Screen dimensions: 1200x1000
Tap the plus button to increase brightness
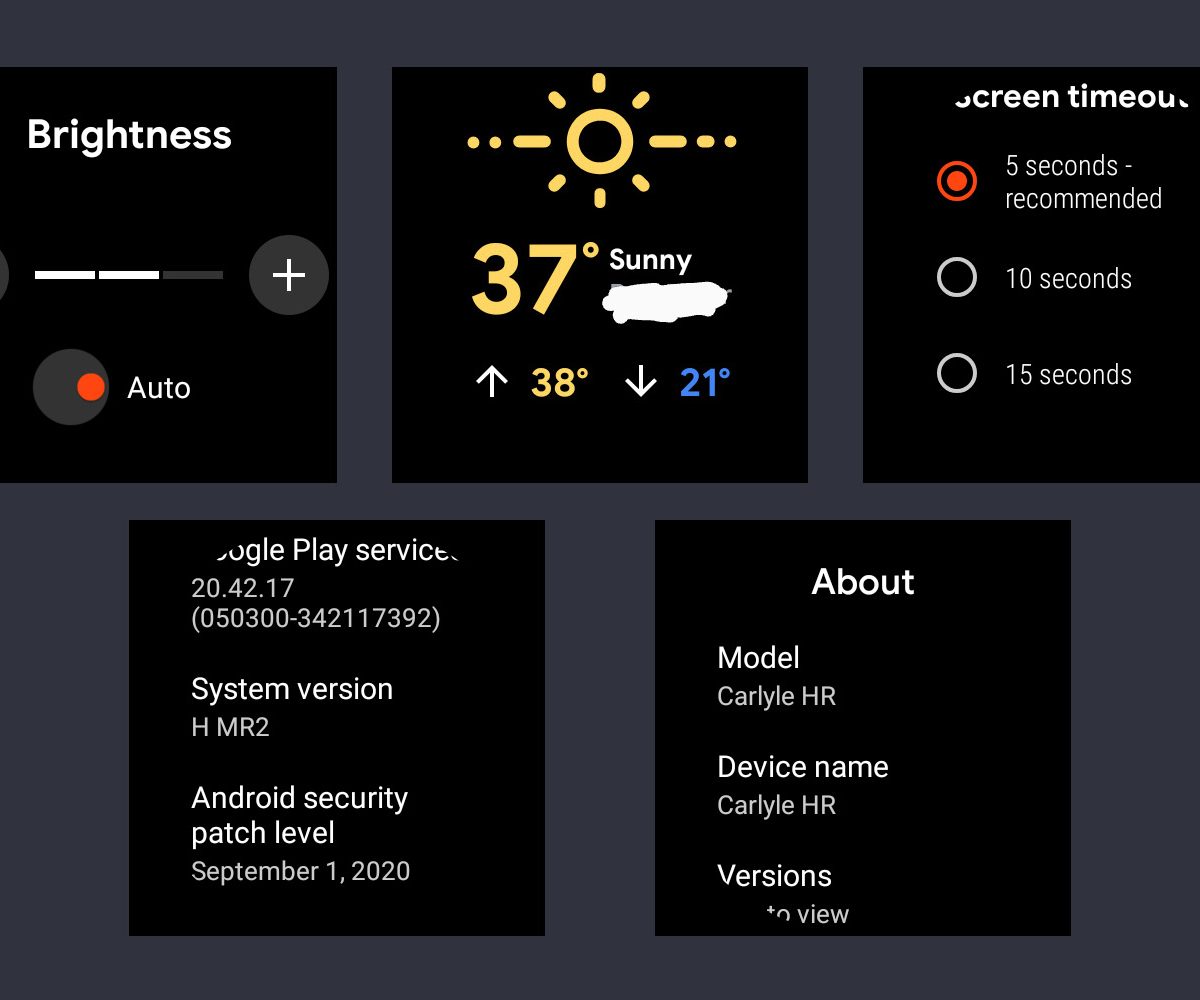click(x=288, y=275)
